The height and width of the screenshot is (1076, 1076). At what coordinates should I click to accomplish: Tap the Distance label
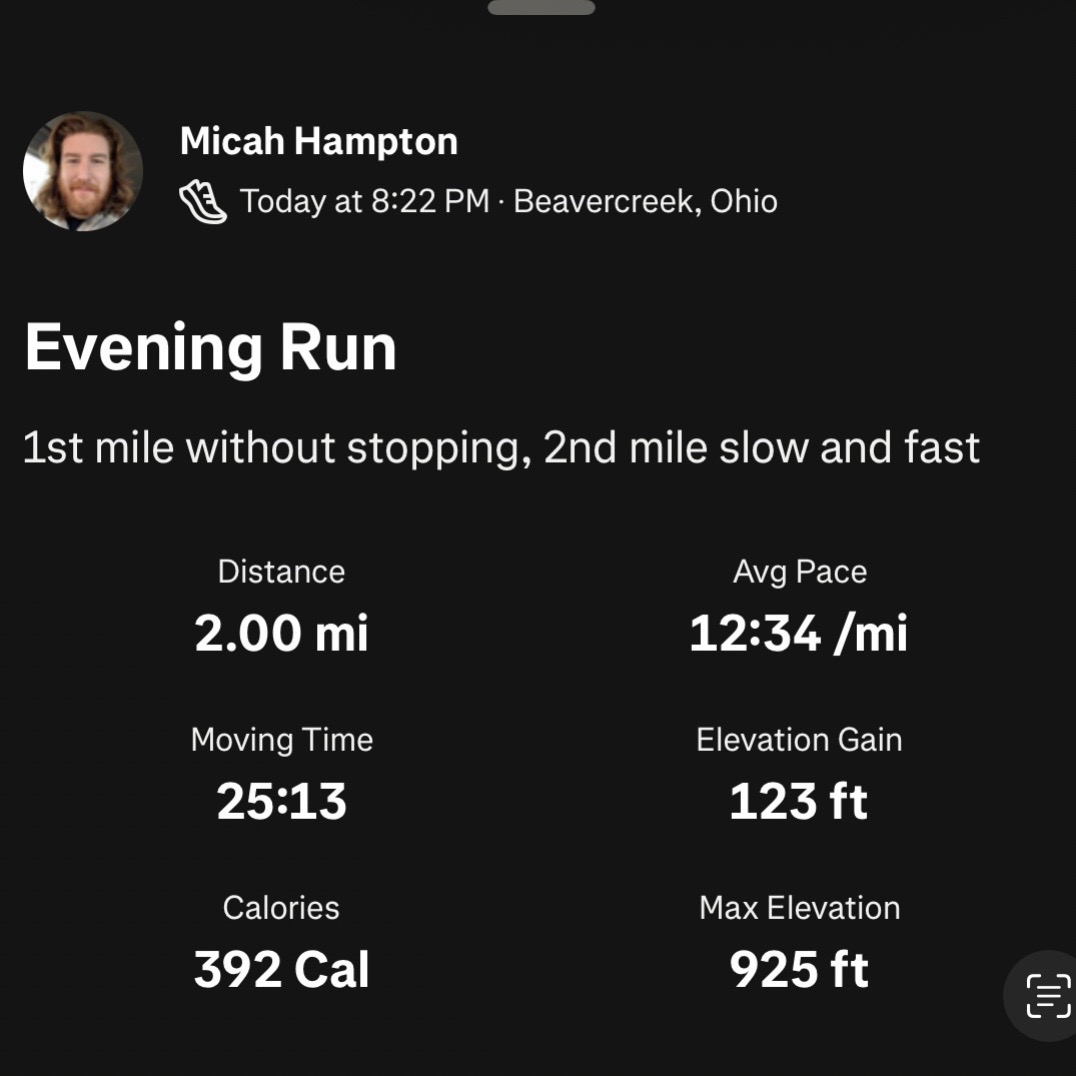[x=281, y=572]
